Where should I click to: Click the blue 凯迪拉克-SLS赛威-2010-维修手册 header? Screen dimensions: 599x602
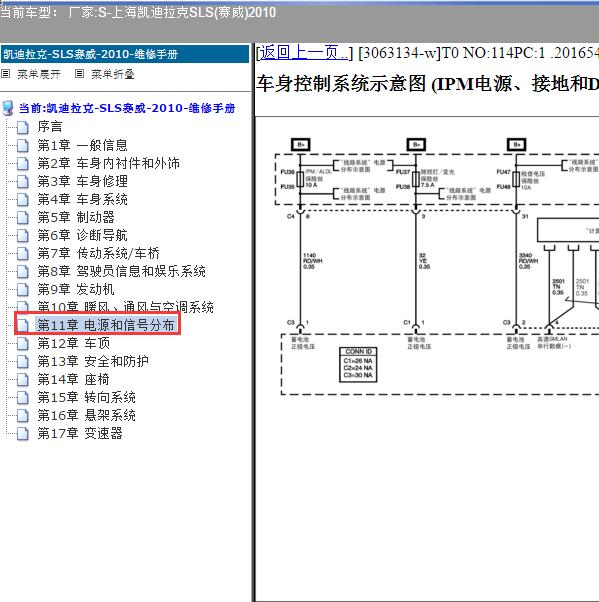coord(125,54)
